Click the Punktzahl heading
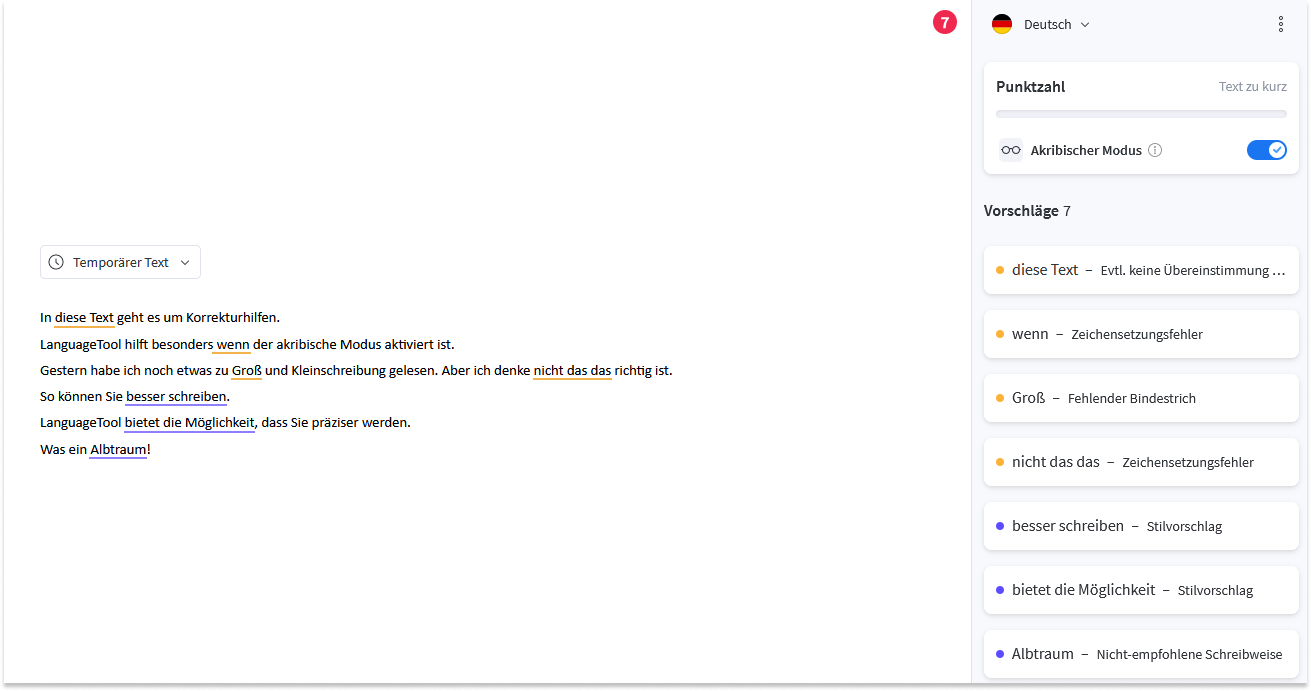Viewport: 1311px width, 691px height. coord(1030,87)
